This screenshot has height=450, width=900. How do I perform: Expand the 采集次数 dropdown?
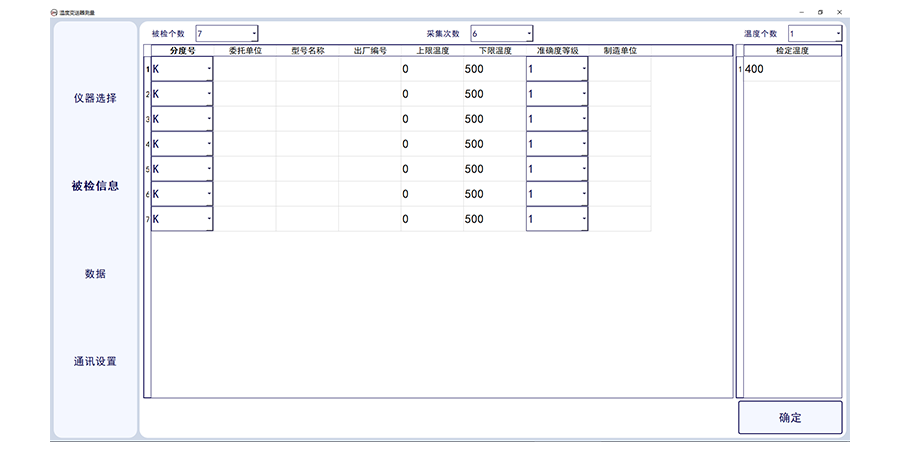[528, 34]
